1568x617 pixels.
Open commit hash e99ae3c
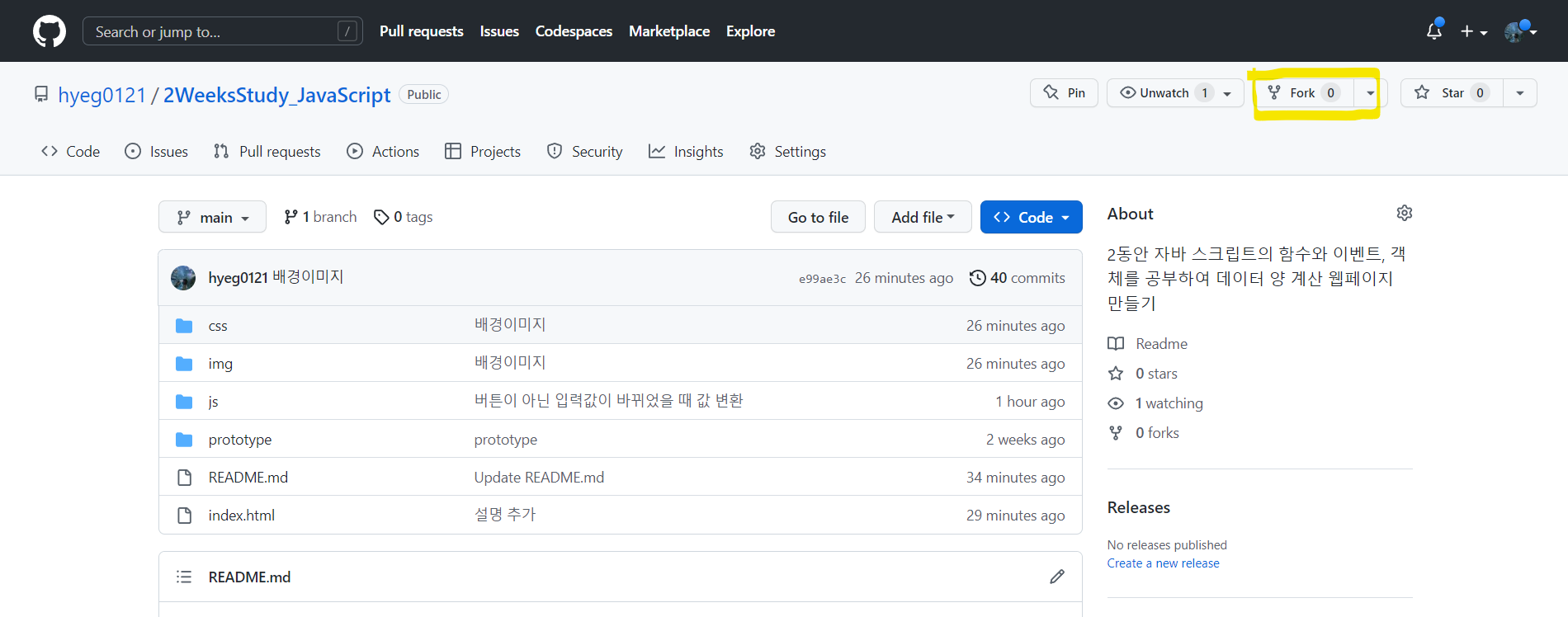coord(822,279)
